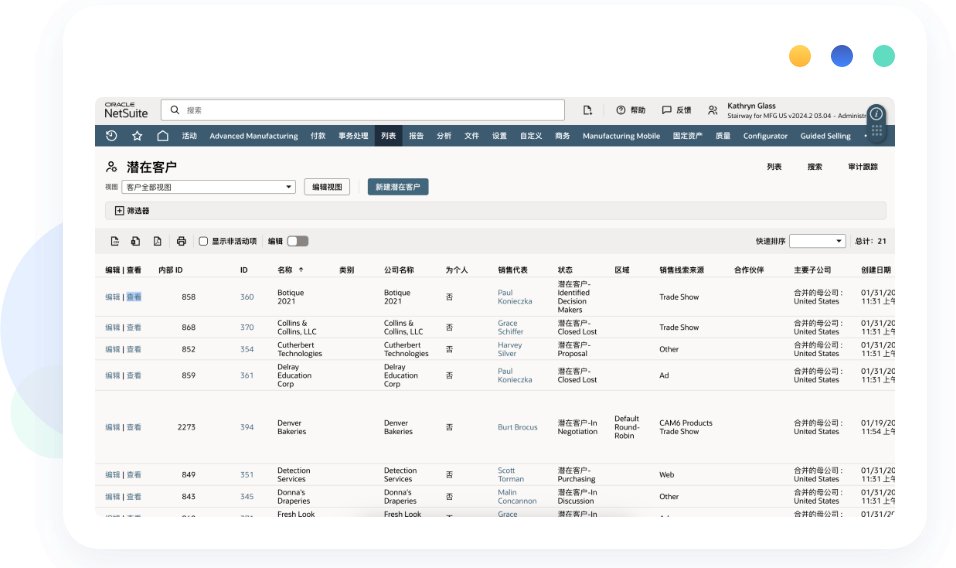956x568 pixels.
Task: Click the CAM6 Products Trade Show cell
Action: (686, 427)
